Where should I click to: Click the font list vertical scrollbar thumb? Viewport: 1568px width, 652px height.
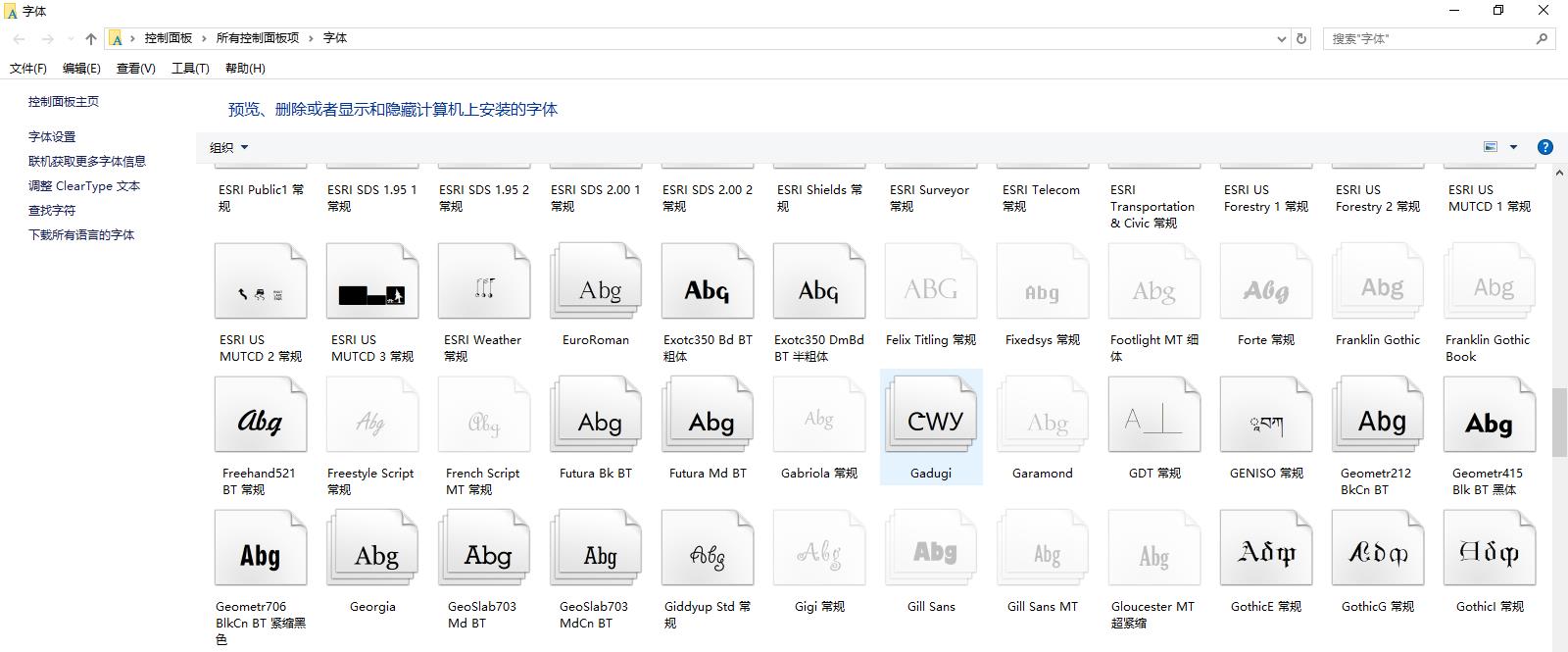tap(1559, 423)
